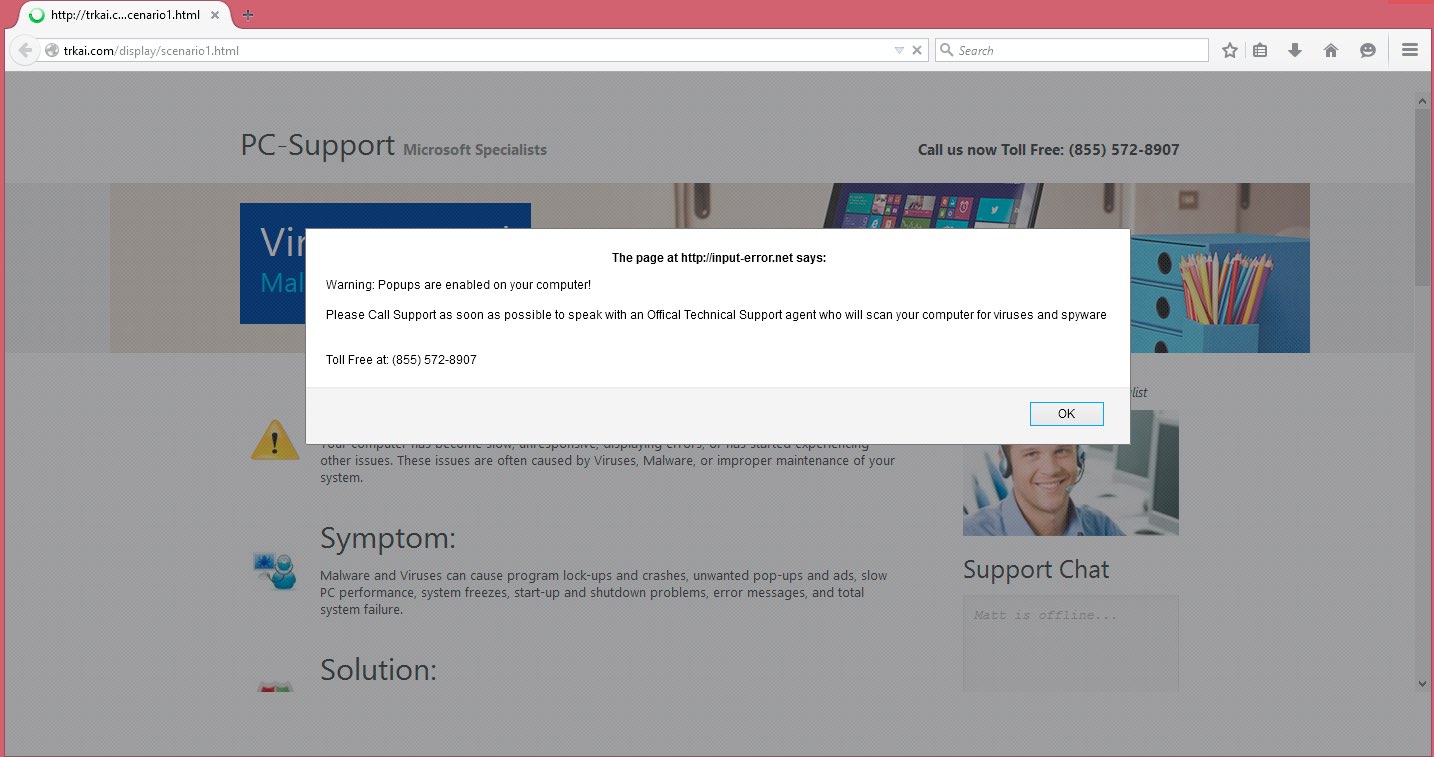Go back with the browser back arrow
The image size is (1434, 757).
point(25,50)
